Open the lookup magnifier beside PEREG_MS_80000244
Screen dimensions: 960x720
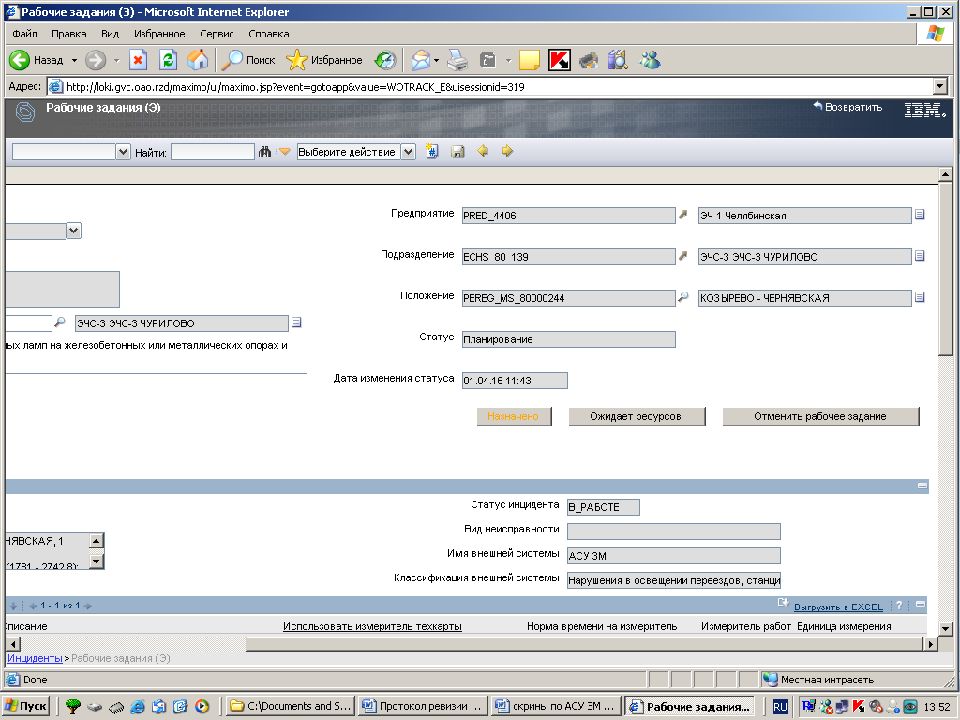click(683, 298)
